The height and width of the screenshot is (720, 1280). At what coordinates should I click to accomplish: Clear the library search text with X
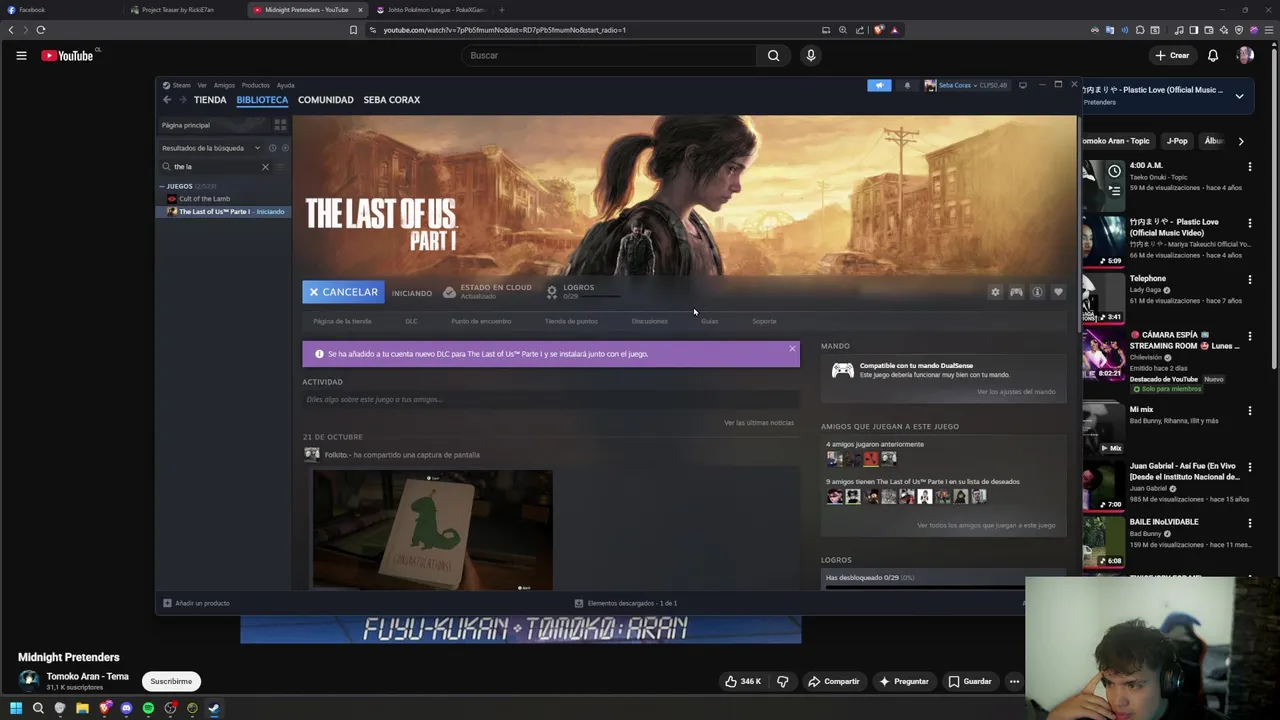[265, 167]
